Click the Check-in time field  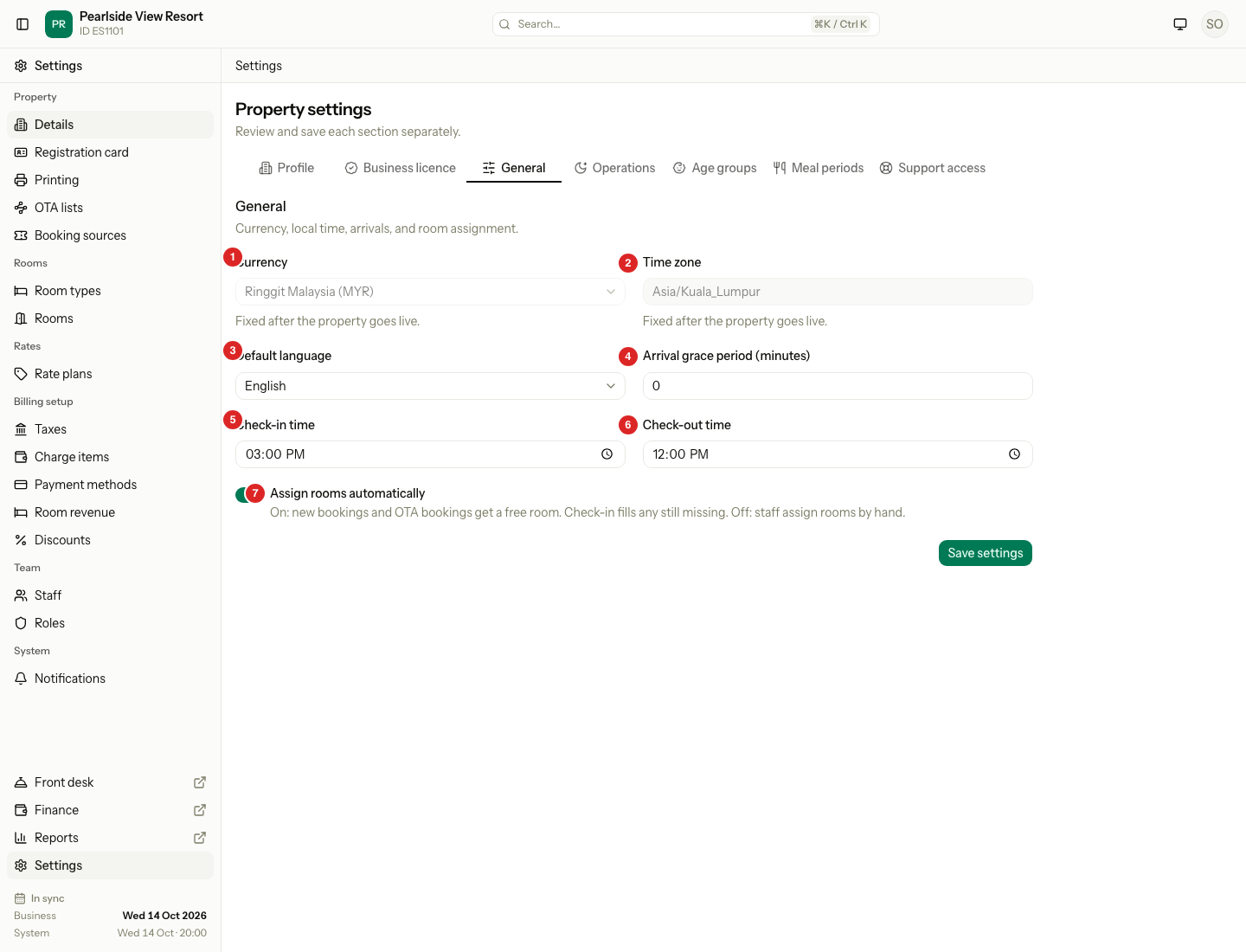tap(430, 454)
